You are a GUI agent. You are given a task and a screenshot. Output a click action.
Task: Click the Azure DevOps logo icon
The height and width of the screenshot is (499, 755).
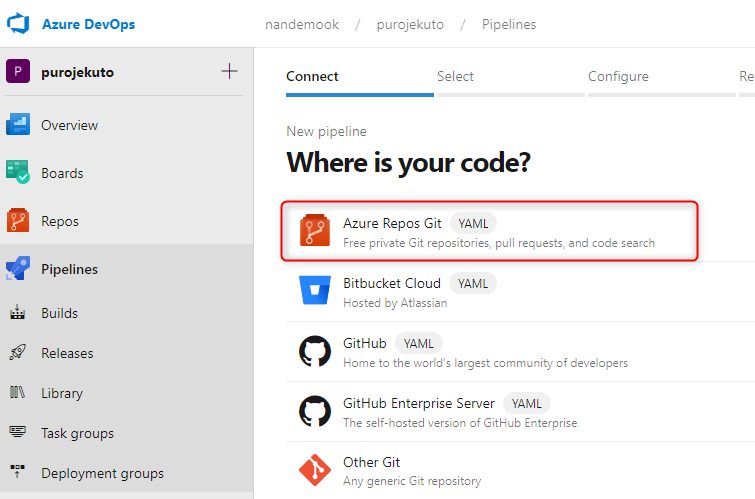[18, 24]
